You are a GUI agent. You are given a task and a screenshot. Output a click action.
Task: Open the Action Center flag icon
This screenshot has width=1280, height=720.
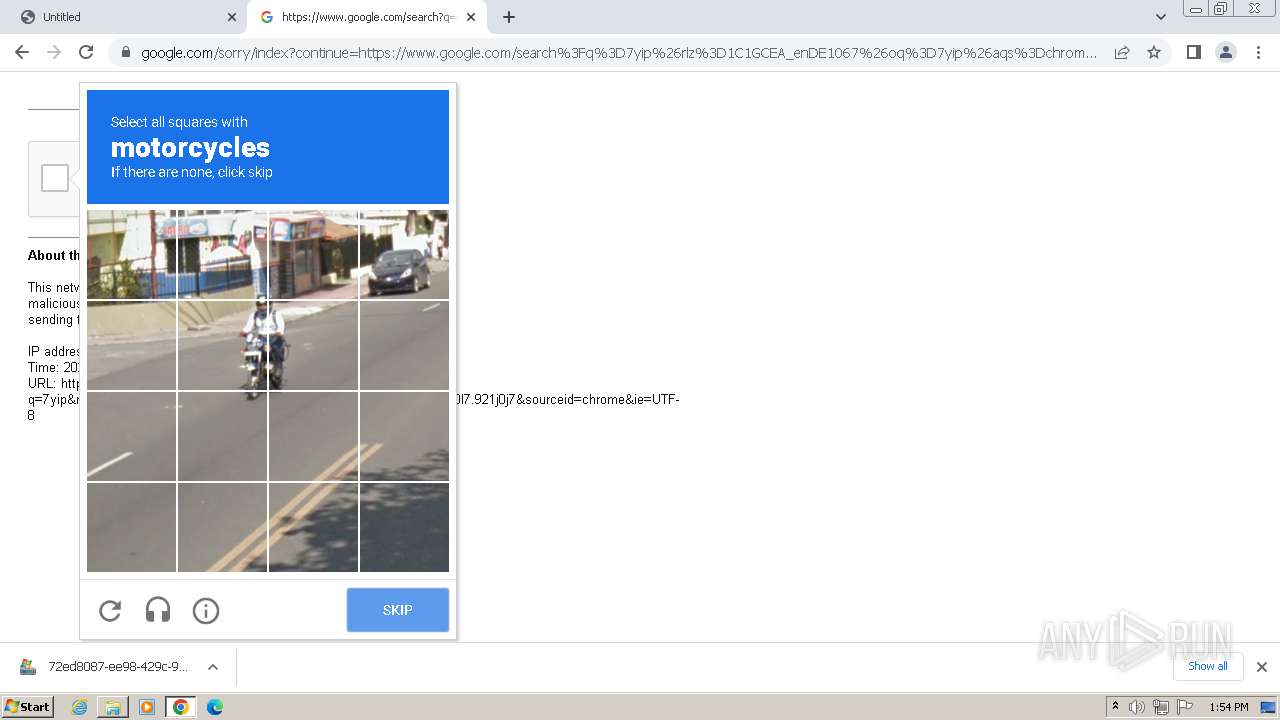[1184, 707]
